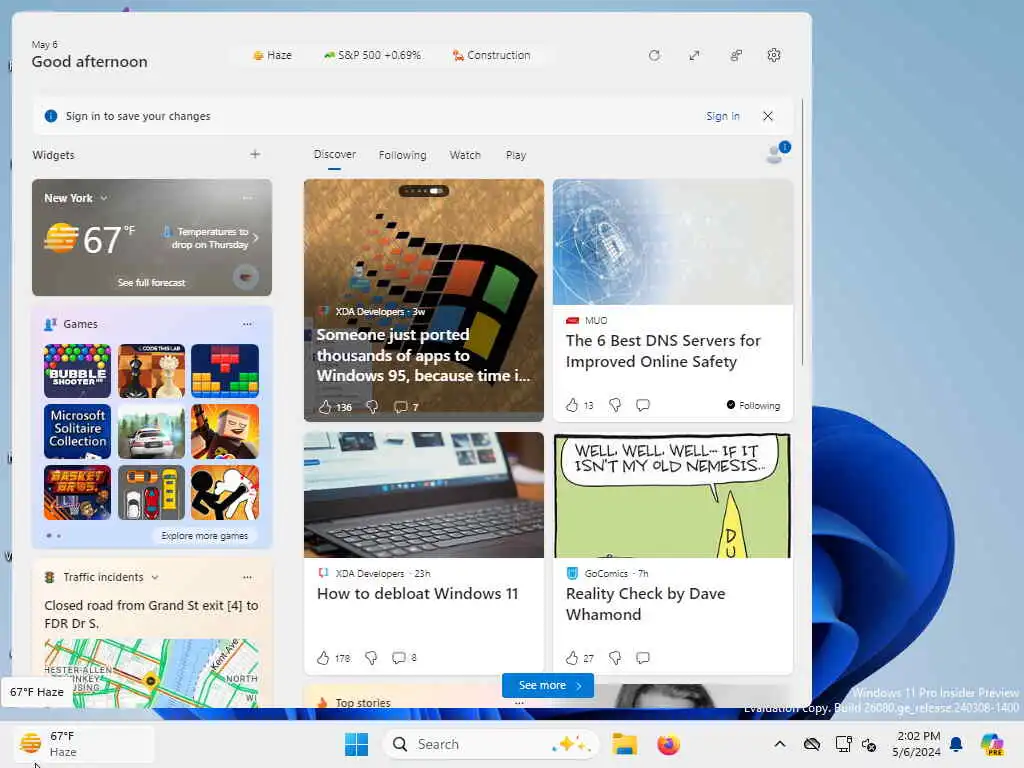Open The 6 Best DNS Servers headline
Screen dimensions: 1024x768
click(664, 351)
